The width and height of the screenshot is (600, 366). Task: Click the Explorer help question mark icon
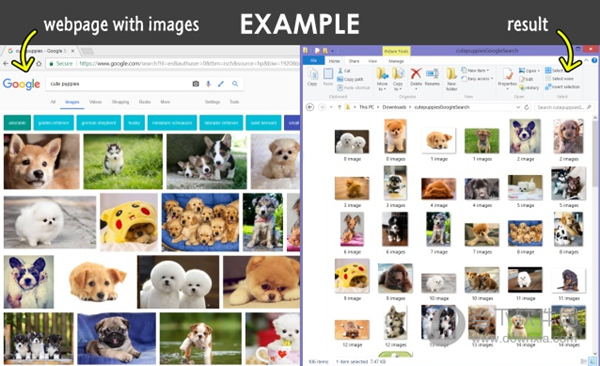click(594, 60)
